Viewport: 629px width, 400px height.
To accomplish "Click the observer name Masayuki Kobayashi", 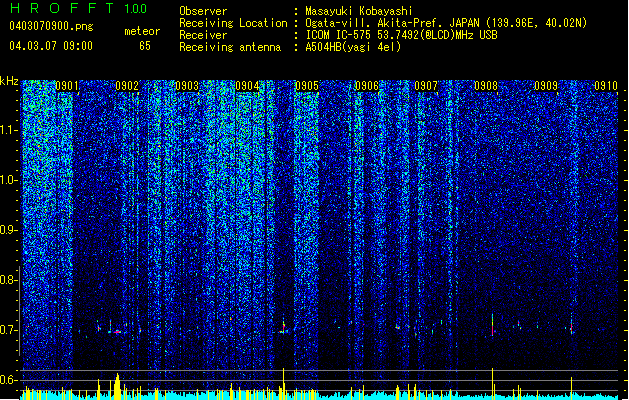I will coord(359,11).
